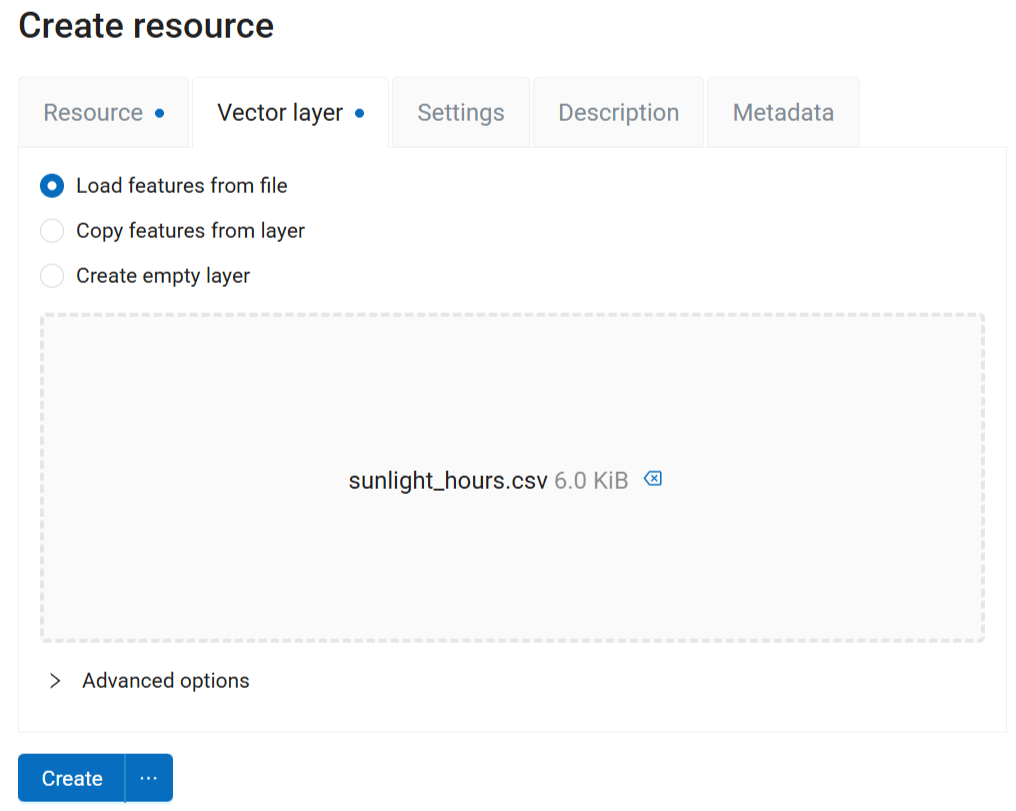This screenshot has width=1016, height=811.
Task: Click the Create button
Action: [x=72, y=778]
